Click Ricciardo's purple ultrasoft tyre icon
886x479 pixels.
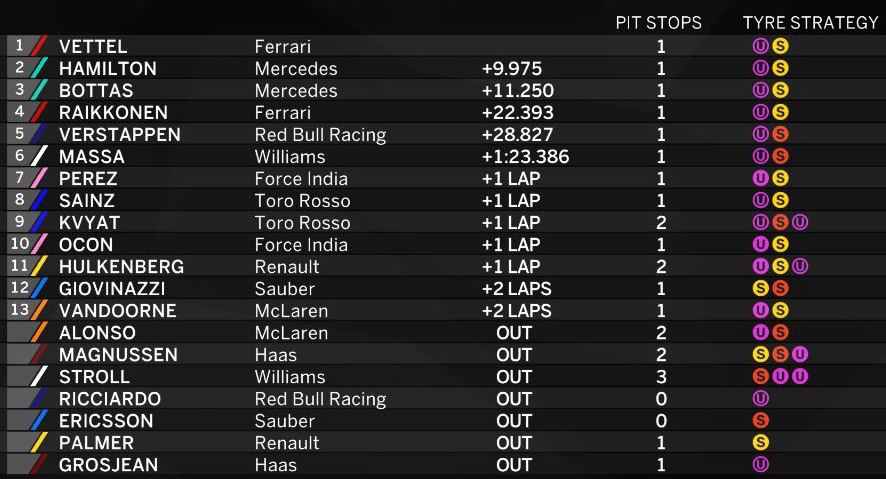(761, 398)
